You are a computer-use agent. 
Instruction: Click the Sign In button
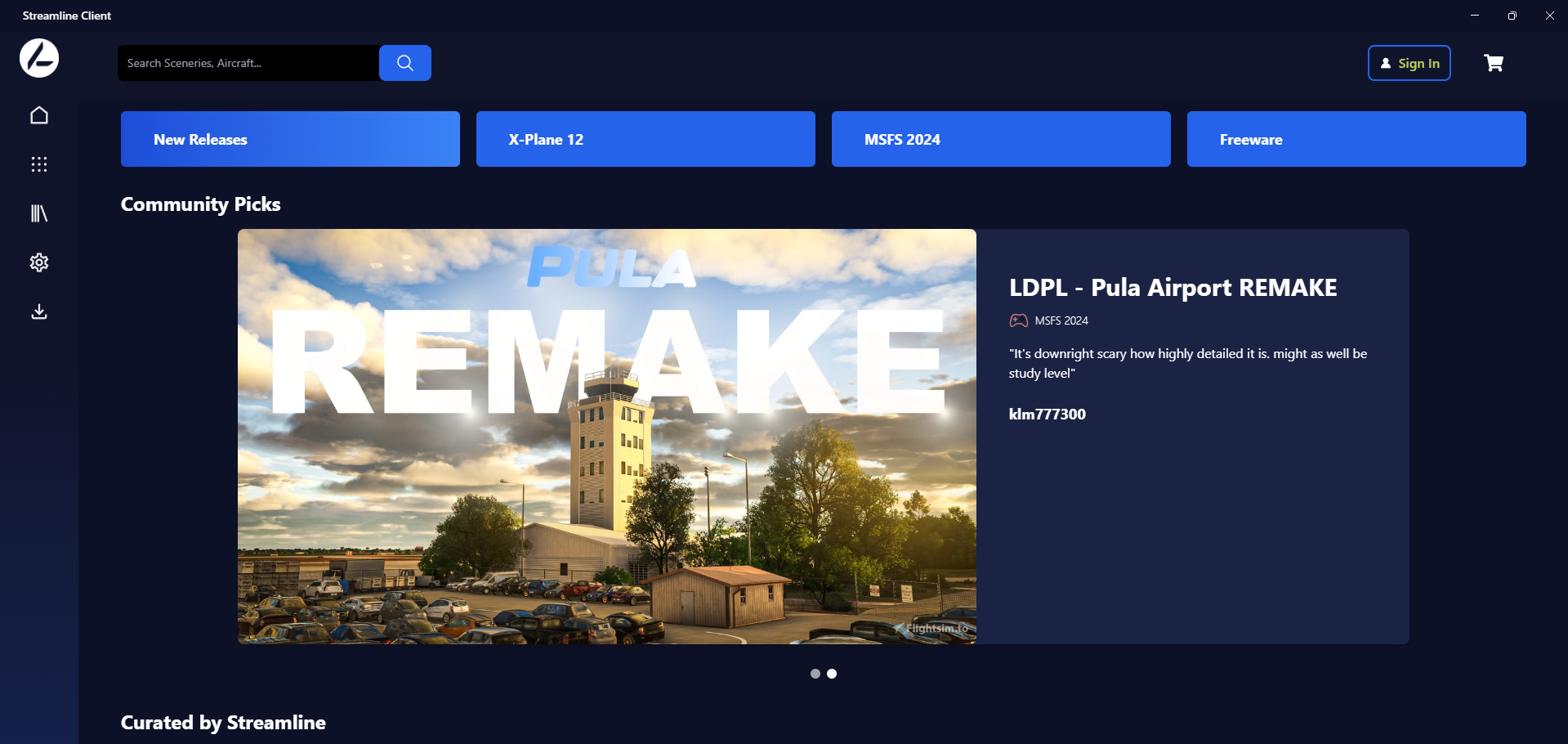(1409, 63)
